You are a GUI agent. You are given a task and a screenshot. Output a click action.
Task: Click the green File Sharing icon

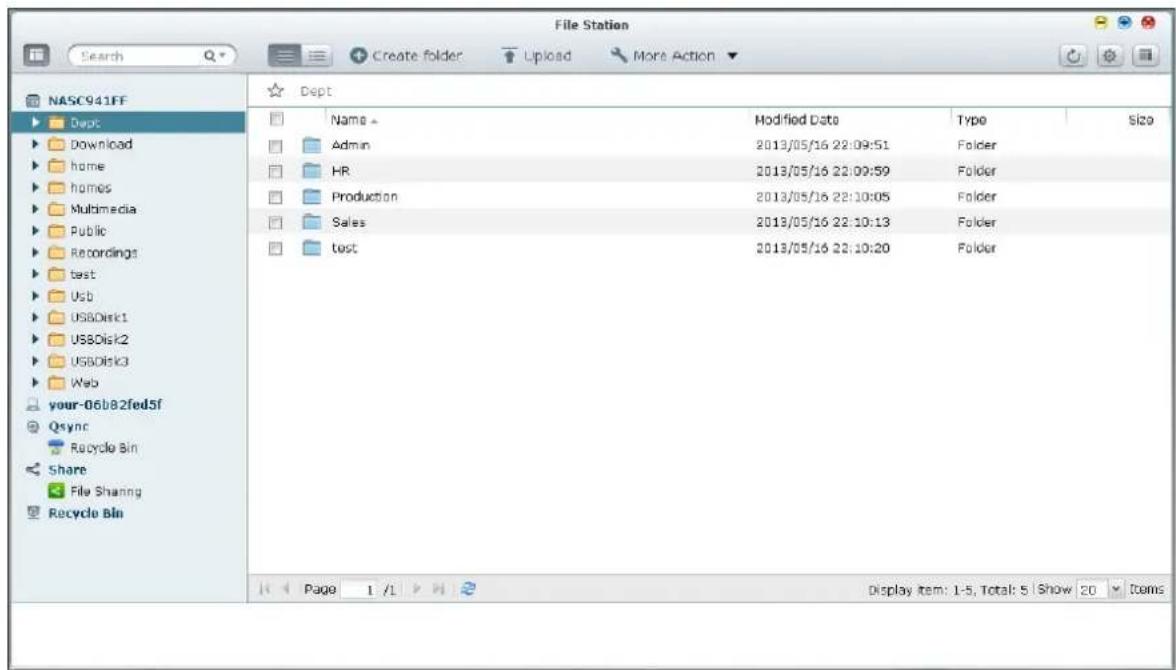[56, 491]
